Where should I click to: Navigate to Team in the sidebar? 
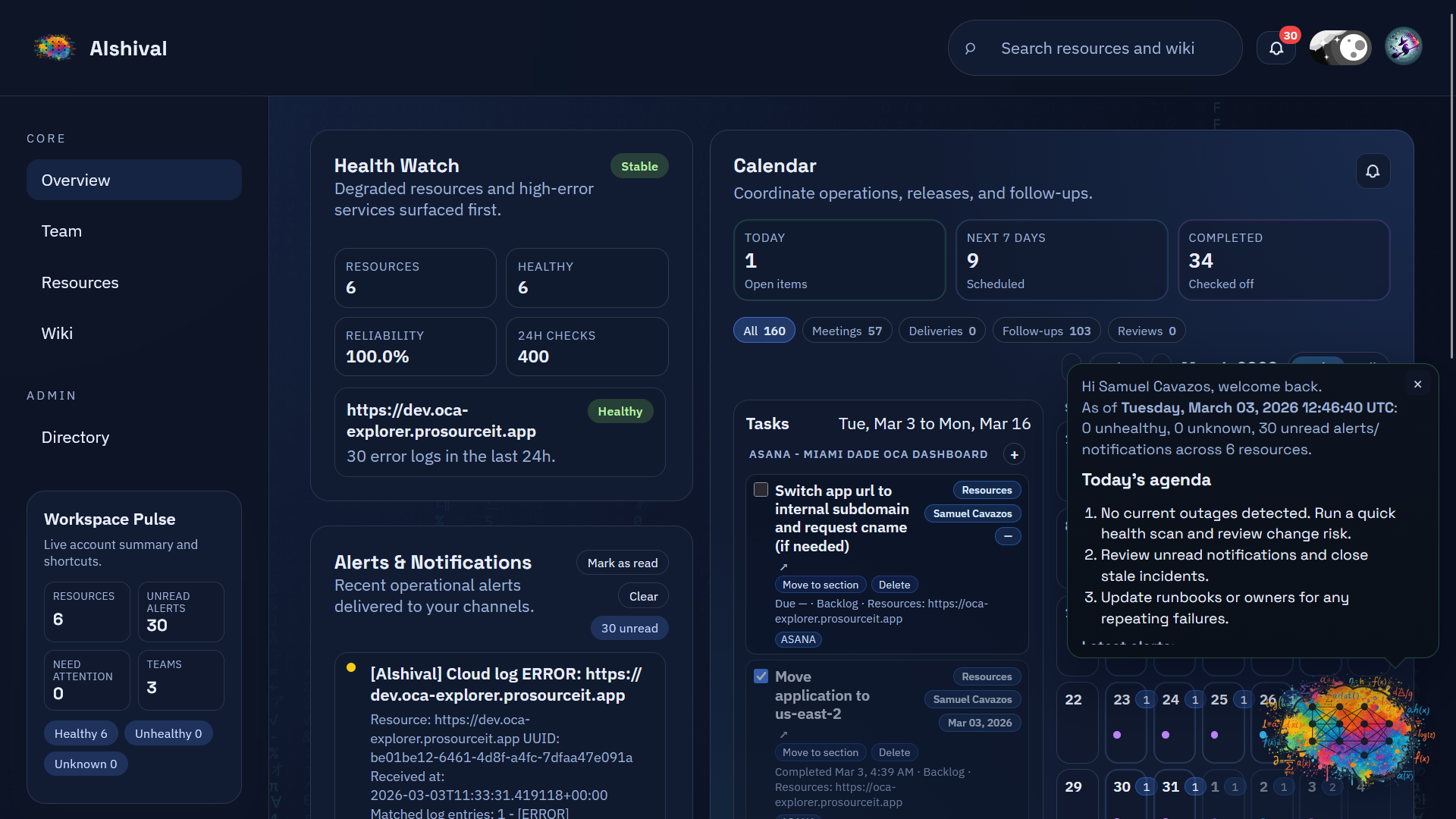coord(61,231)
